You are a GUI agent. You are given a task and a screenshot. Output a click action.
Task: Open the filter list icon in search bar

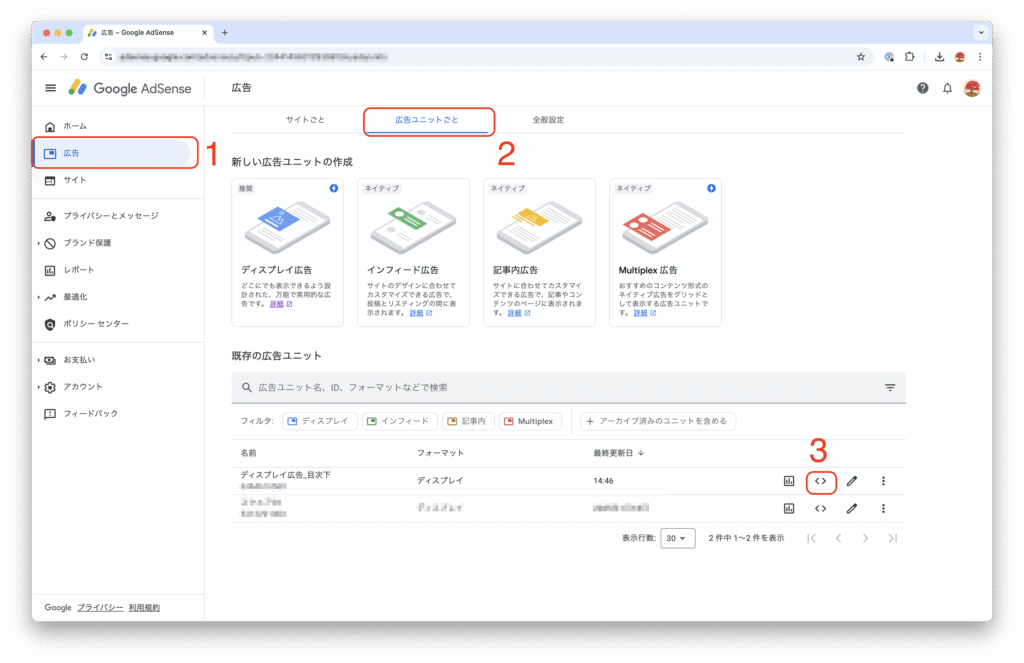[x=889, y=388]
